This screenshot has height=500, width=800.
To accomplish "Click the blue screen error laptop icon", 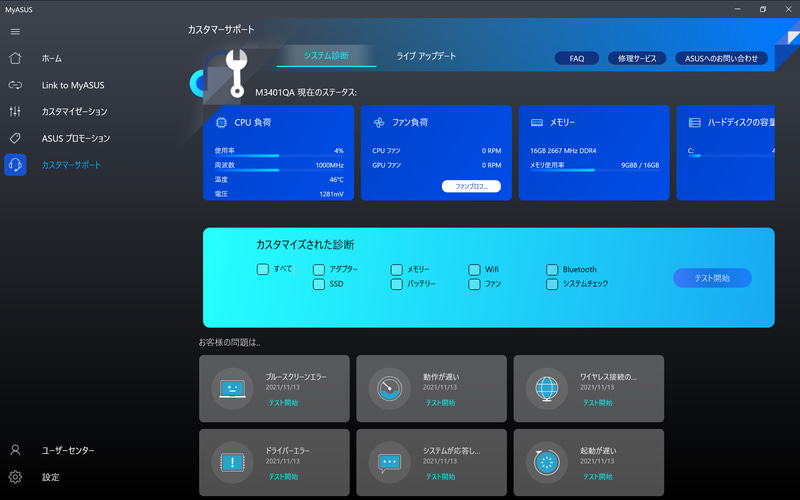I will tap(232, 389).
